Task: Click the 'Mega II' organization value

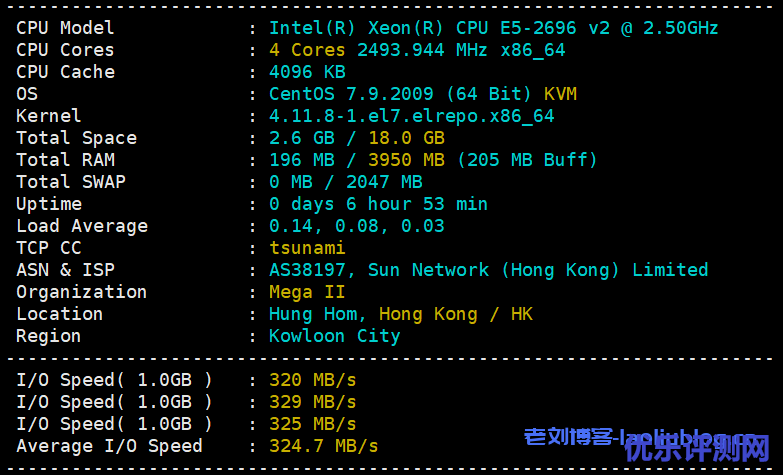Action: click(307, 292)
